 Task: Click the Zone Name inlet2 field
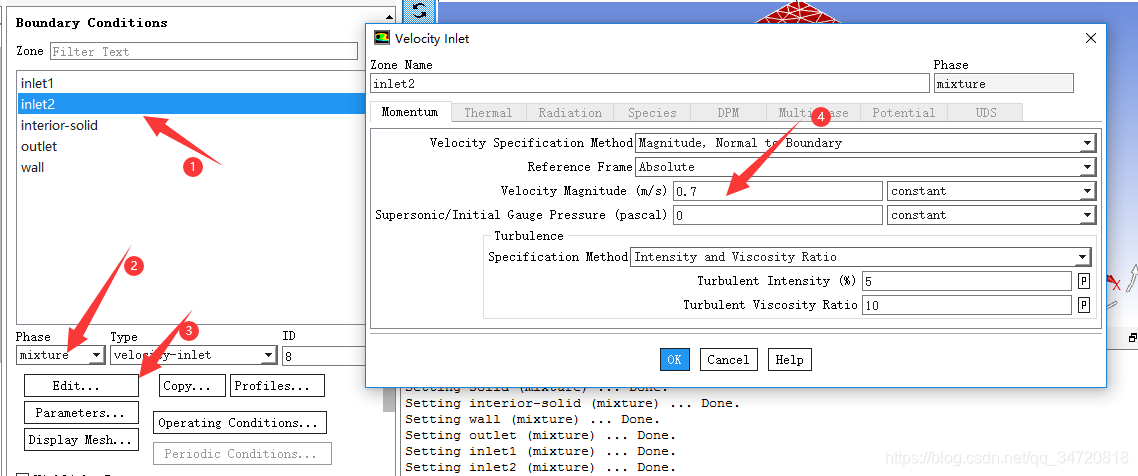(x=650, y=83)
